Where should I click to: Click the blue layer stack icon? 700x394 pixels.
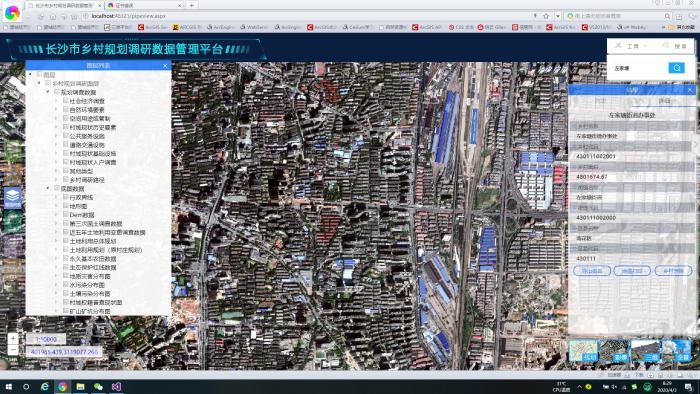coord(12,197)
